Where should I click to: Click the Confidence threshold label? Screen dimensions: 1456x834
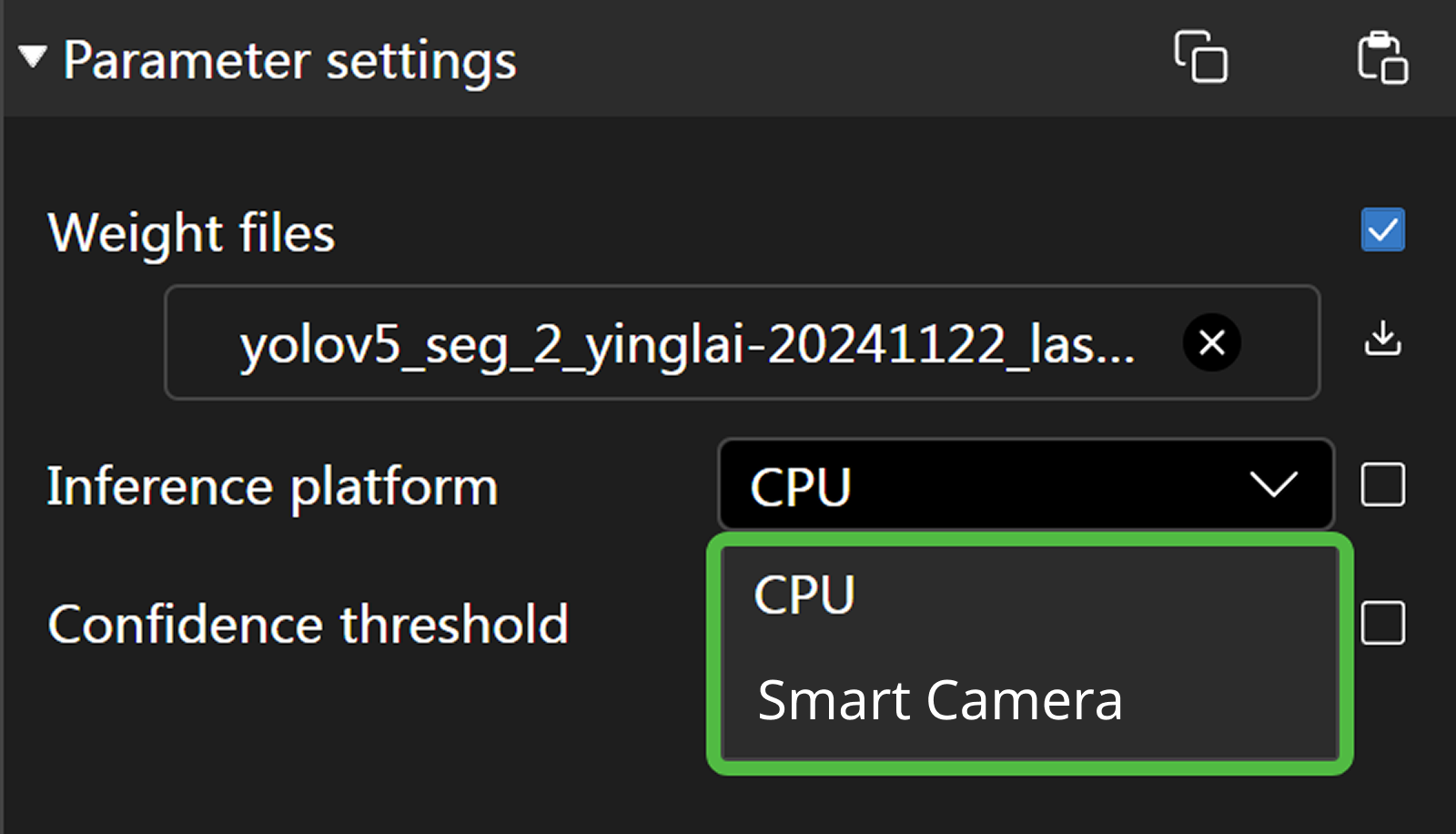308,625
